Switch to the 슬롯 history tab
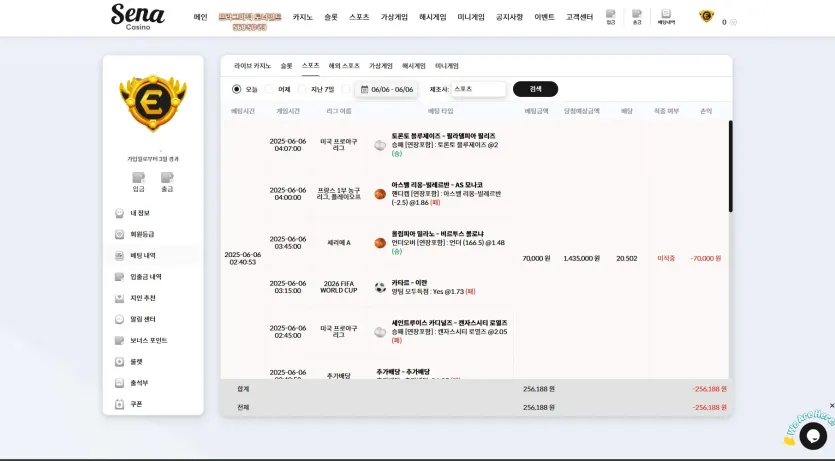This screenshot has height=461, width=835. [x=286, y=66]
